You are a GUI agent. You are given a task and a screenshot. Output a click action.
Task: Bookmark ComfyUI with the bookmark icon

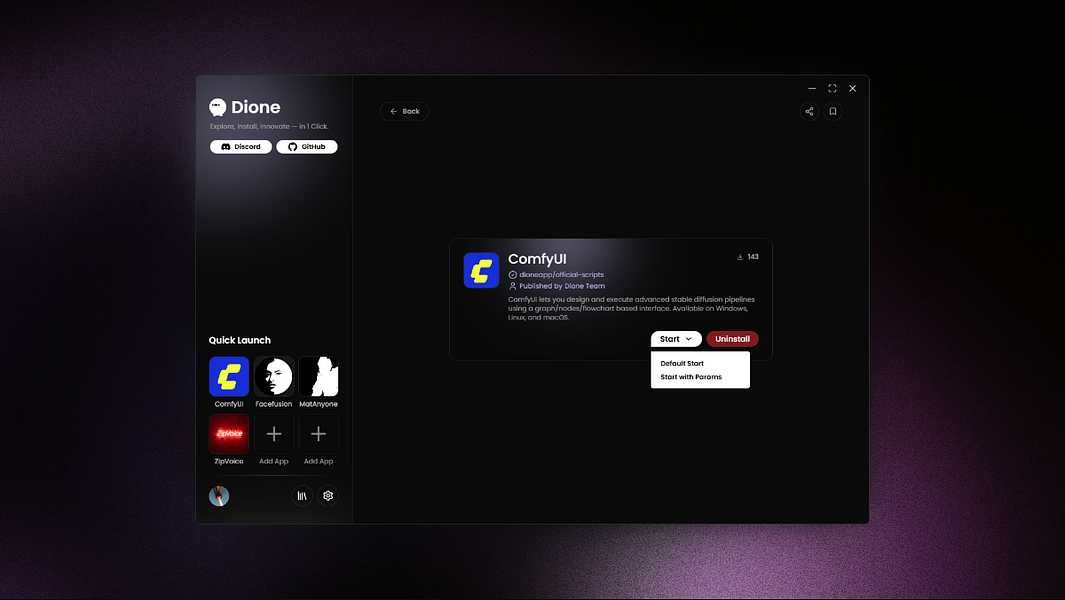833,111
